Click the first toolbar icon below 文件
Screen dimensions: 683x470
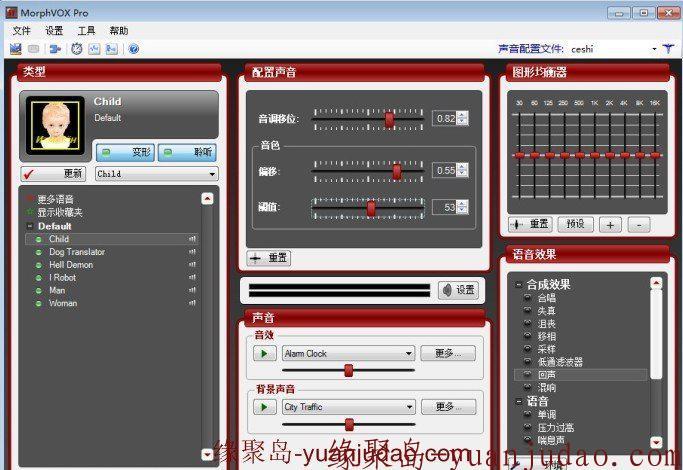tap(16, 49)
